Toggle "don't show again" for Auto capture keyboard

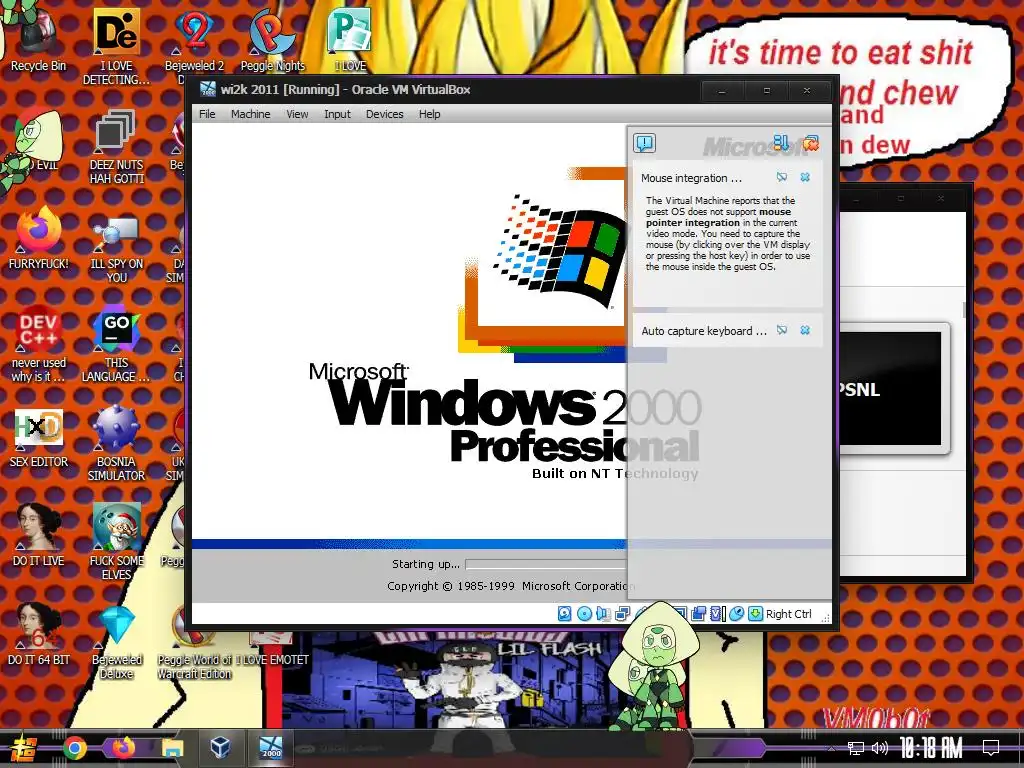point(782,330)
